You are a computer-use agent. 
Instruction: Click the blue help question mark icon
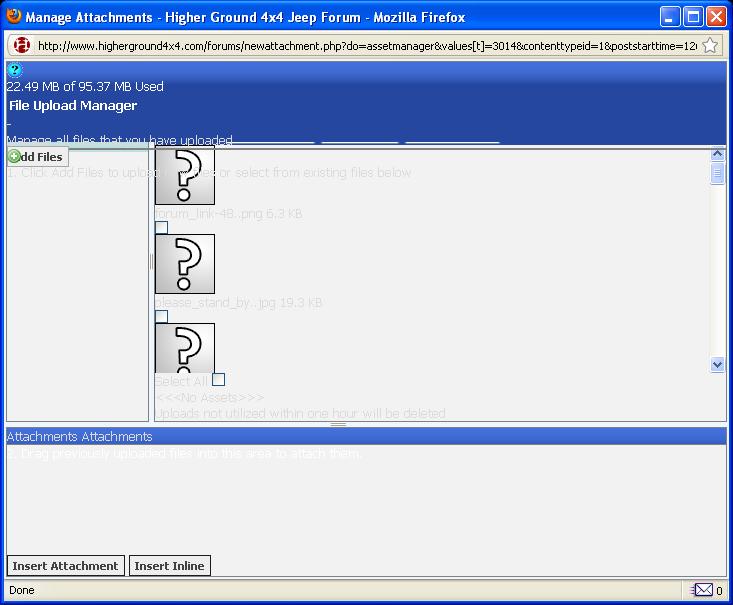coord(14,70)
